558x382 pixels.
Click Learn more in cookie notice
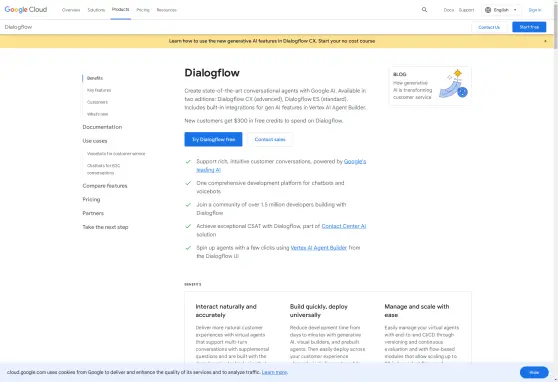click(x=274, y=372)
